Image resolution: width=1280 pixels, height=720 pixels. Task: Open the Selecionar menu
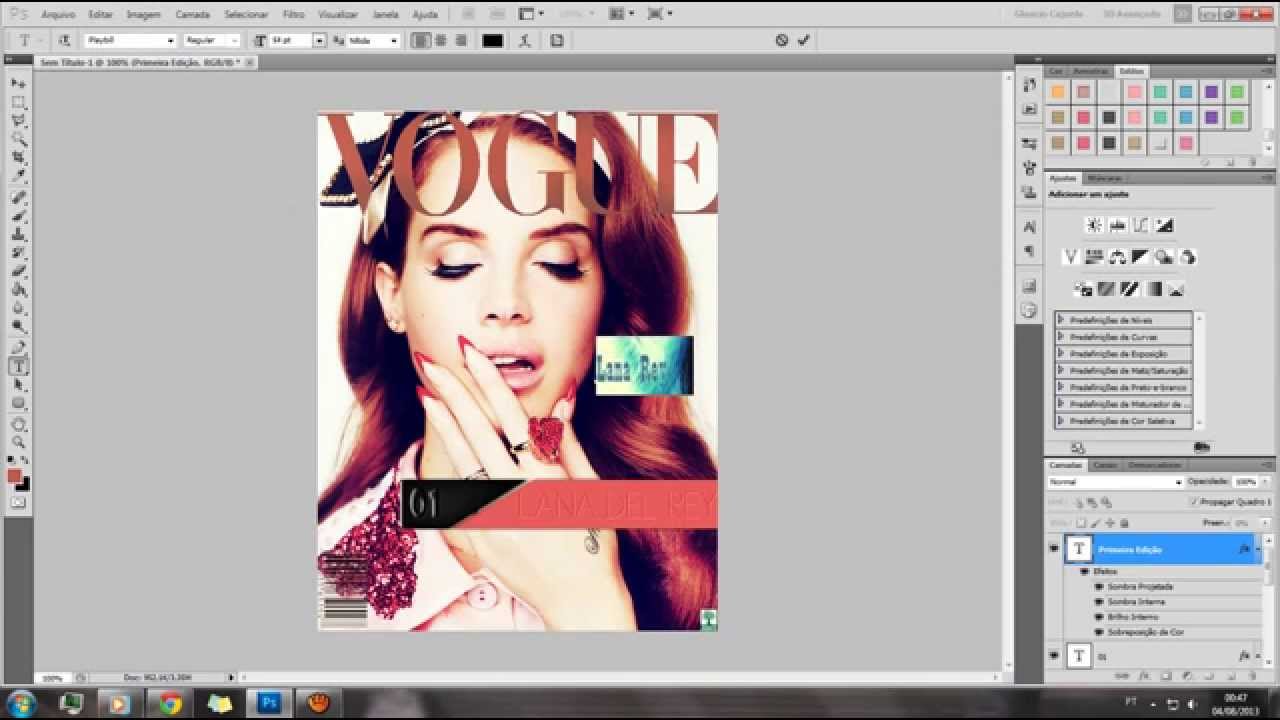click(246, 15)
